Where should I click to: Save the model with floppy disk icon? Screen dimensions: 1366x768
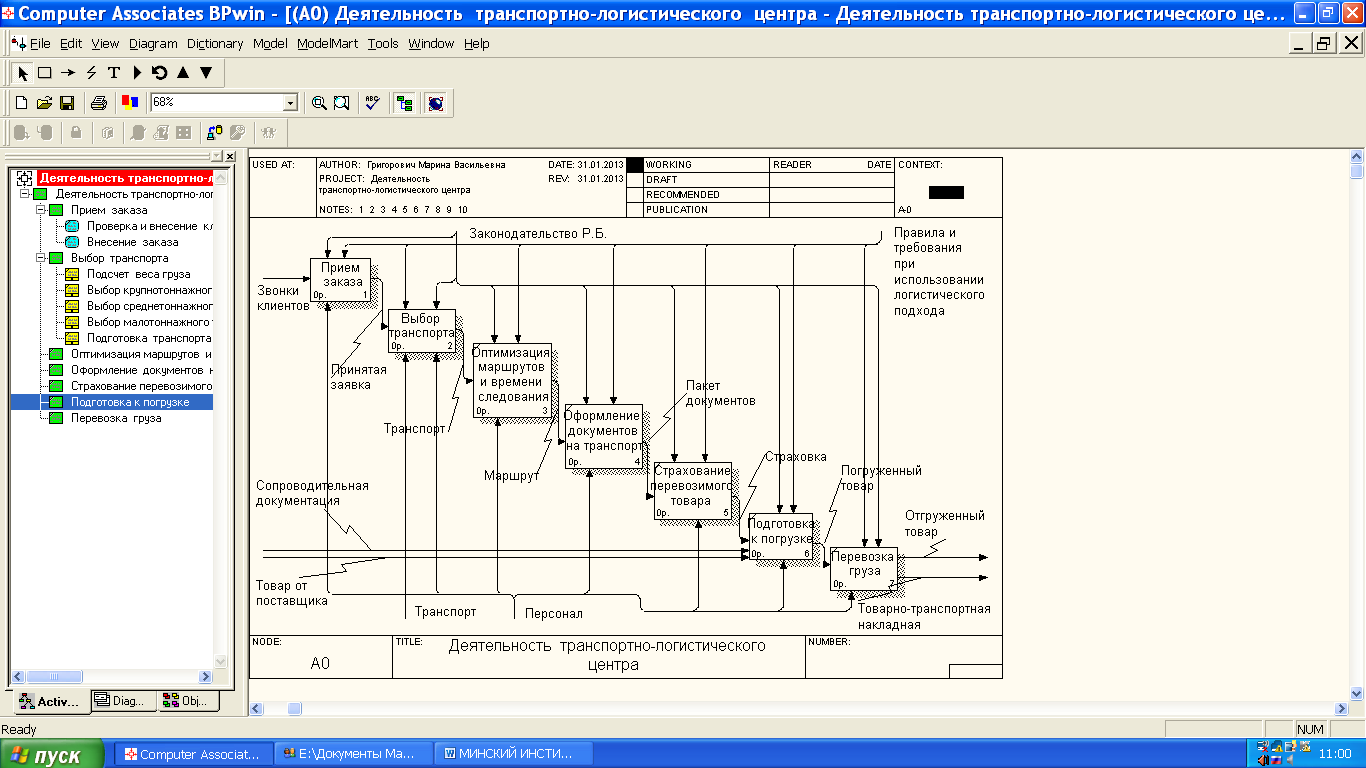click(67, 103)
